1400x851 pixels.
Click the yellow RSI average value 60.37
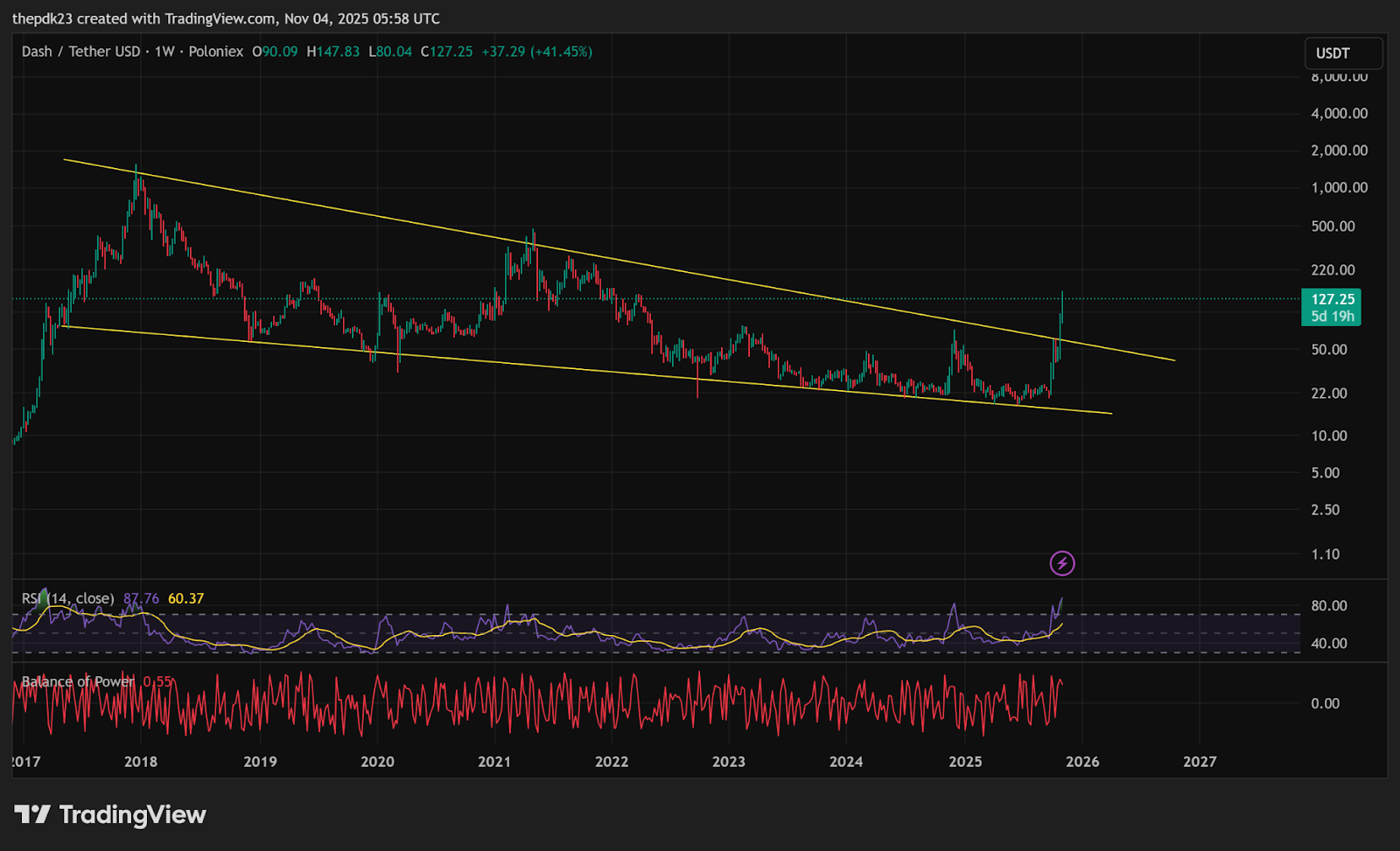point(185,598)
